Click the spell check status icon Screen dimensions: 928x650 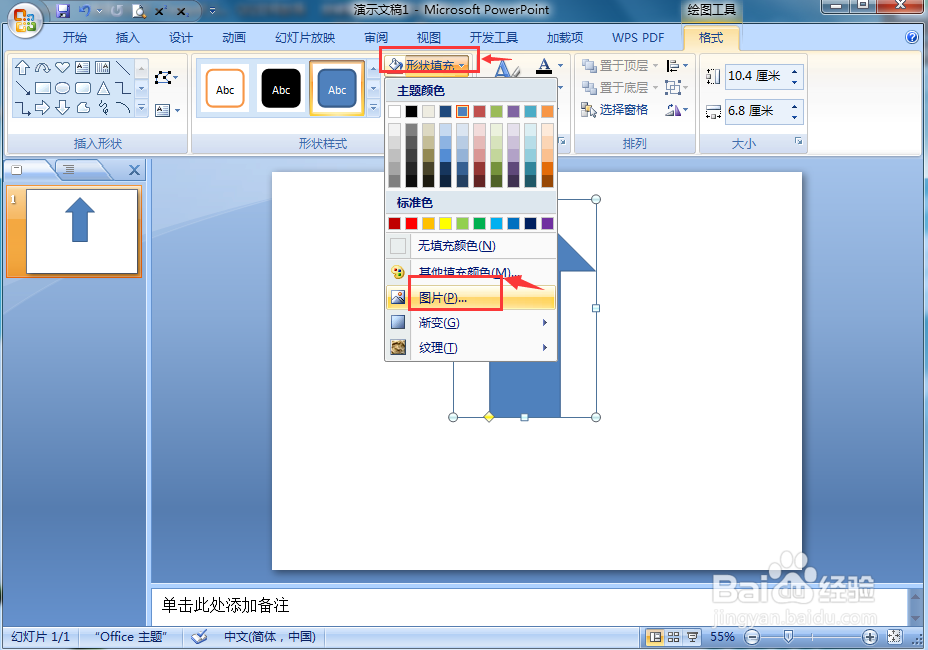point(199,637)
